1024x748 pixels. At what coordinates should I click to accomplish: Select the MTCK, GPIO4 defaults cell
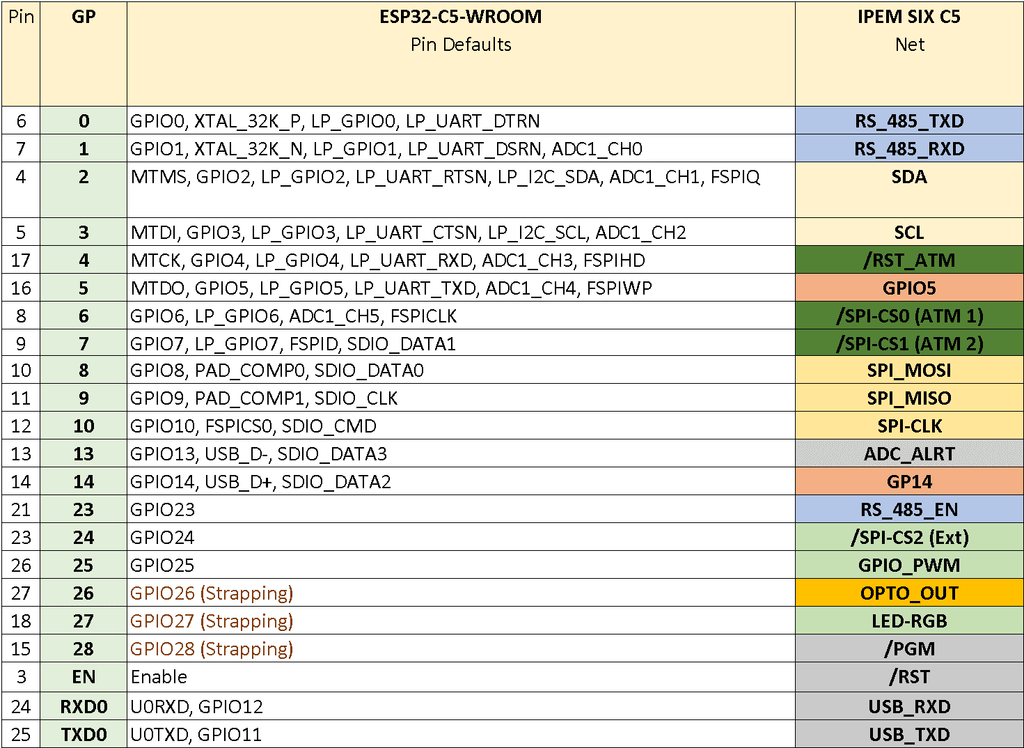[461, 260]
